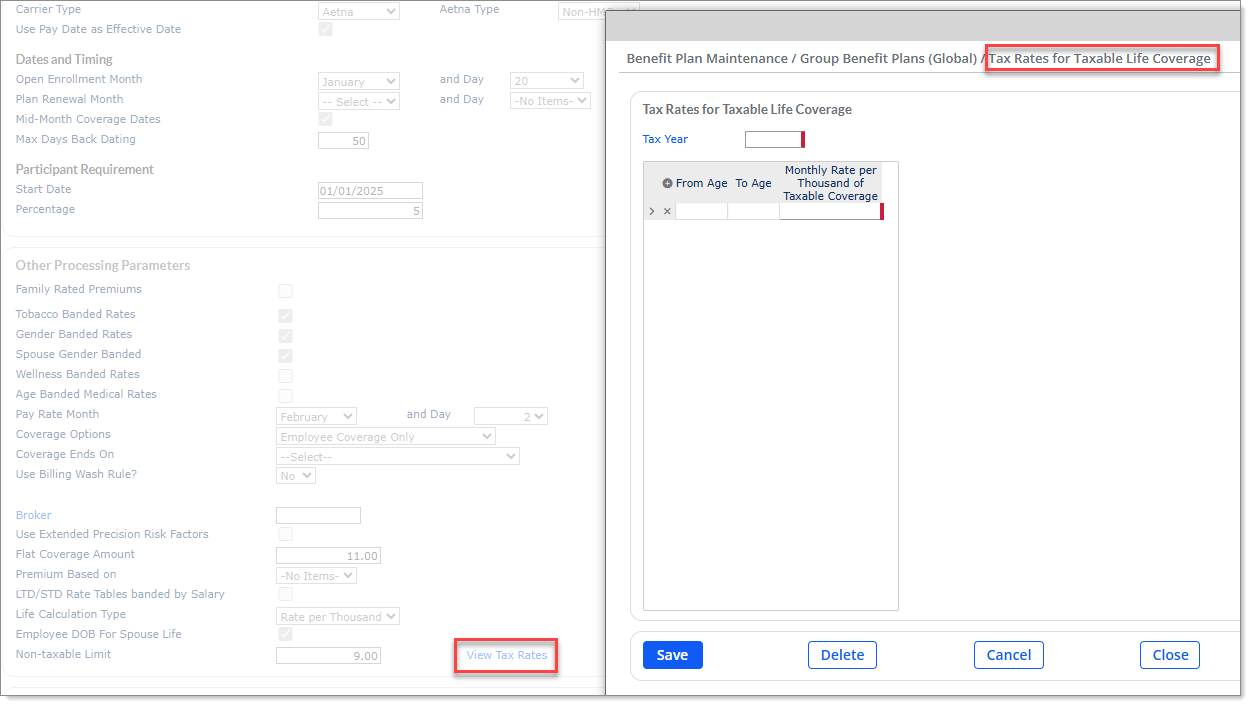Screen dimensions: 1251x706
Task: Click Save in the tax rates dialog
Action: (672, 655)
